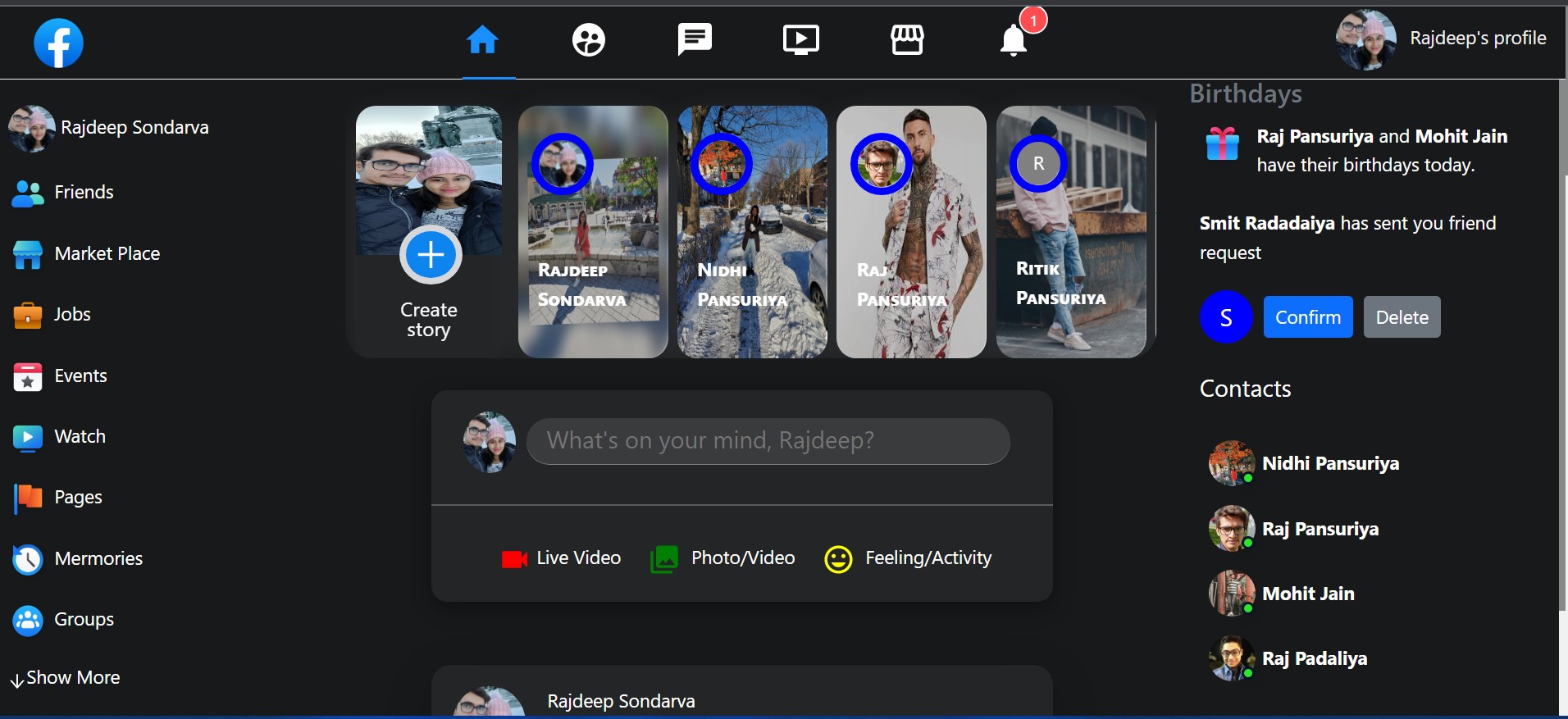
Task: Open the Watch video icon in top bar
Action: 800,39
